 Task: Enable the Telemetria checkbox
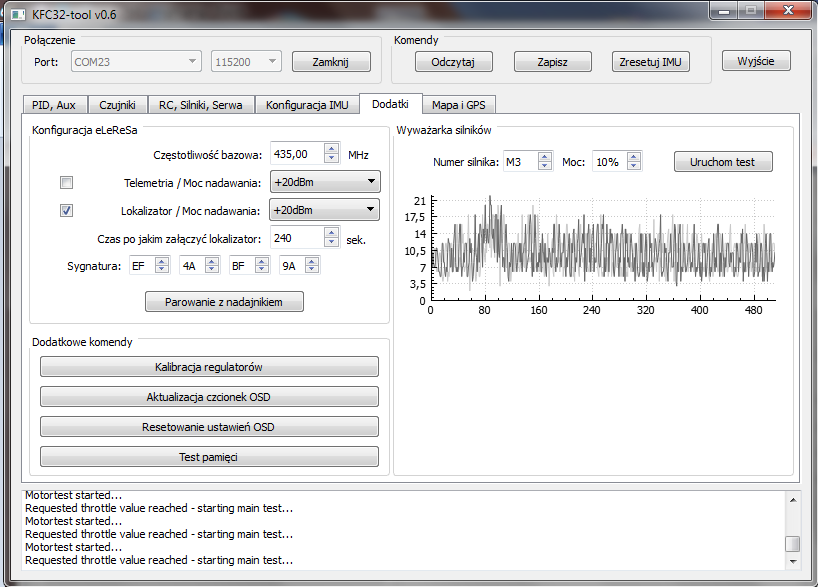67,183
